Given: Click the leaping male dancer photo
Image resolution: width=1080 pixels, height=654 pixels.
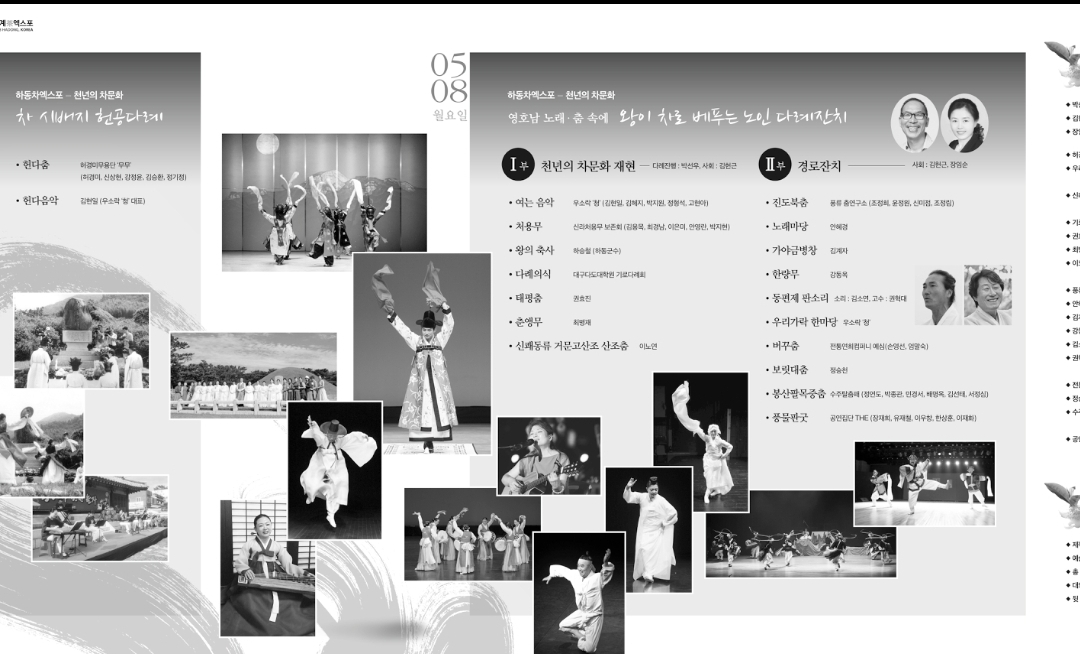Looking at the screenshot, I should coord(579,592).
